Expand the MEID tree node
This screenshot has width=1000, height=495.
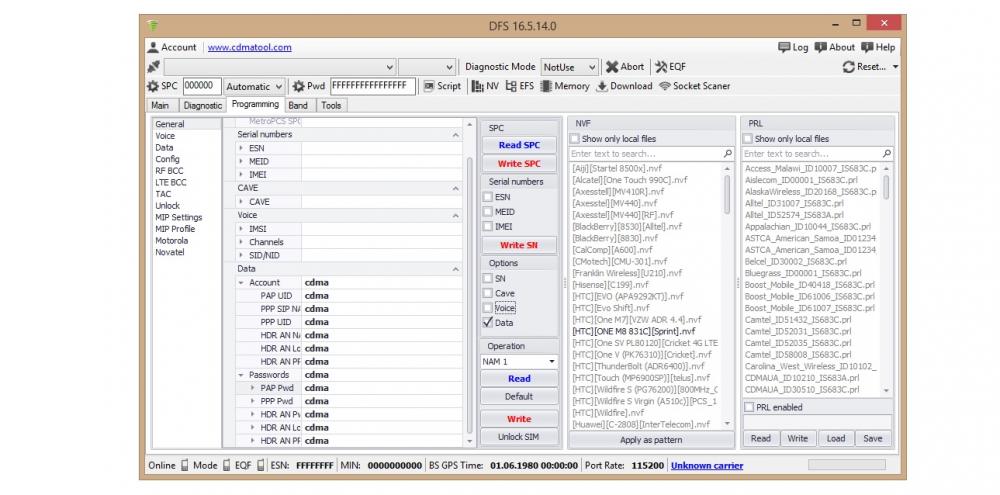click(241, 161)
